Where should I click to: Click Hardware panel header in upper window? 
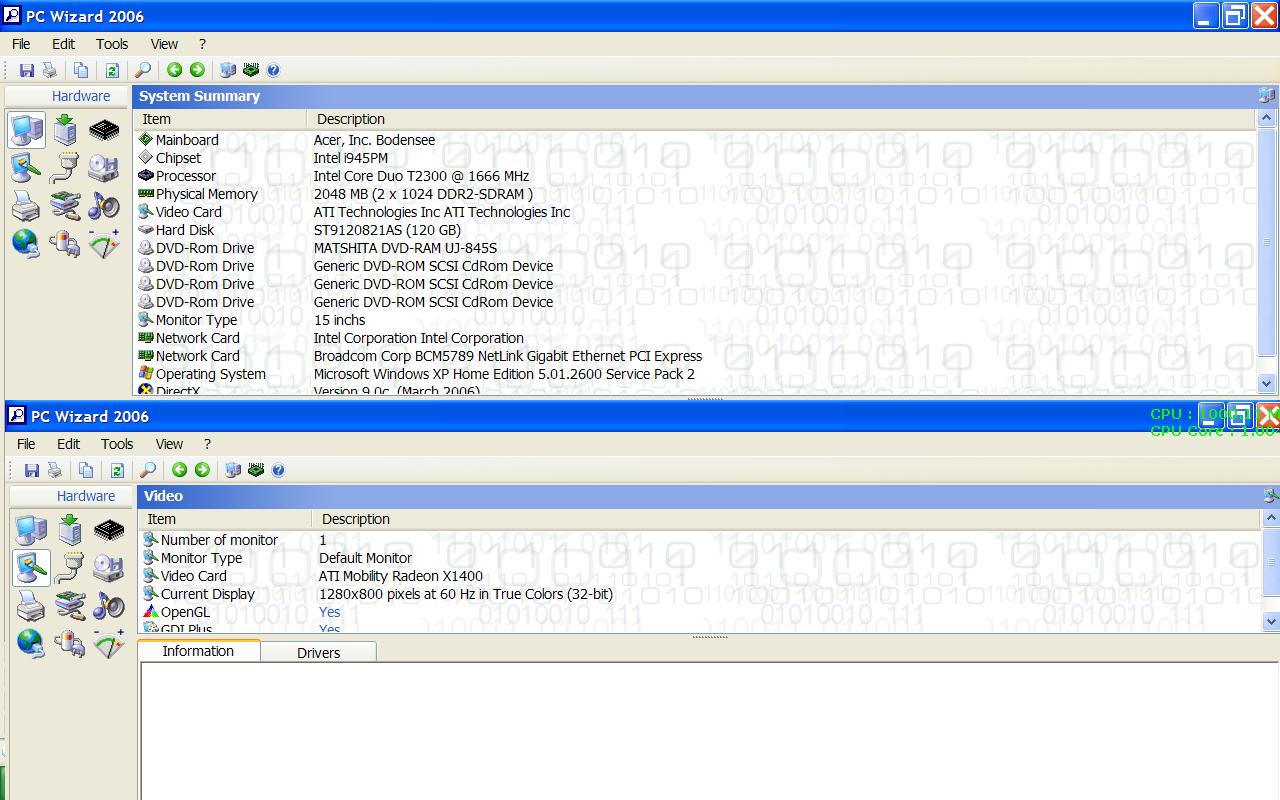tap(81, 96)
